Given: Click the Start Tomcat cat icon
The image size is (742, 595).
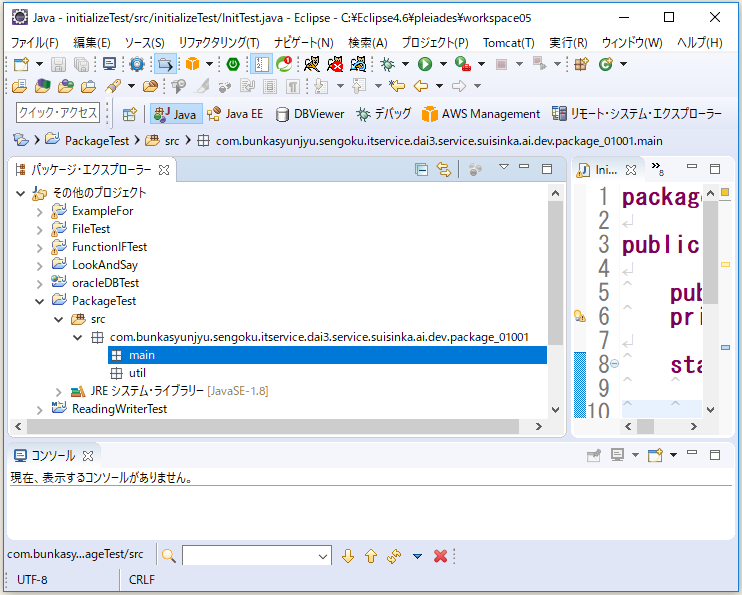Looking at the screenshot, I should (312, 64).
